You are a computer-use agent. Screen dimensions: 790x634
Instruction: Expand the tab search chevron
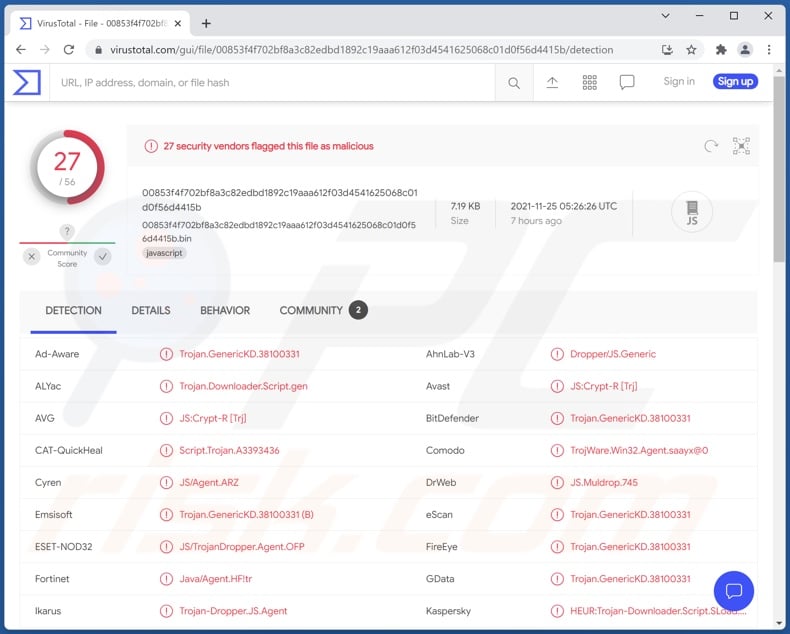665,16
